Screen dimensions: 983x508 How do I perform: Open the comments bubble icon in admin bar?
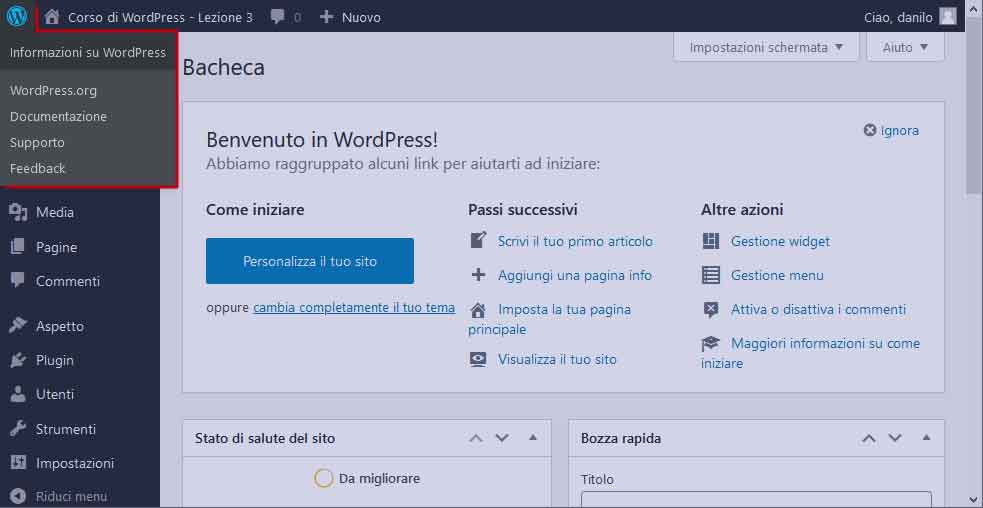(277, 17)
